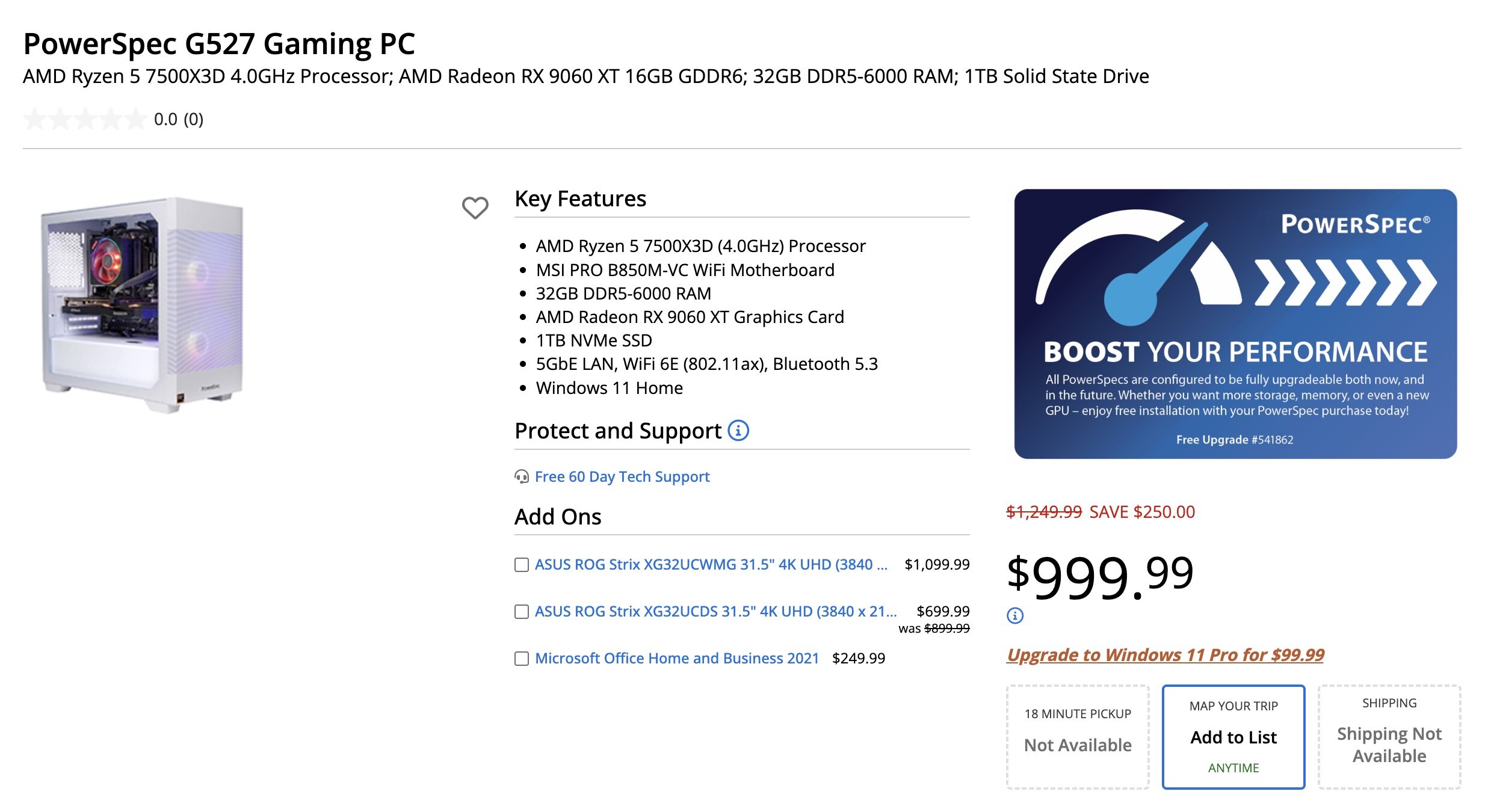Image resolution: width=1485 pixels, height=812 pixels.
Task: Click the Boost Your Performance banner
Action: (x=1235, y=325)
